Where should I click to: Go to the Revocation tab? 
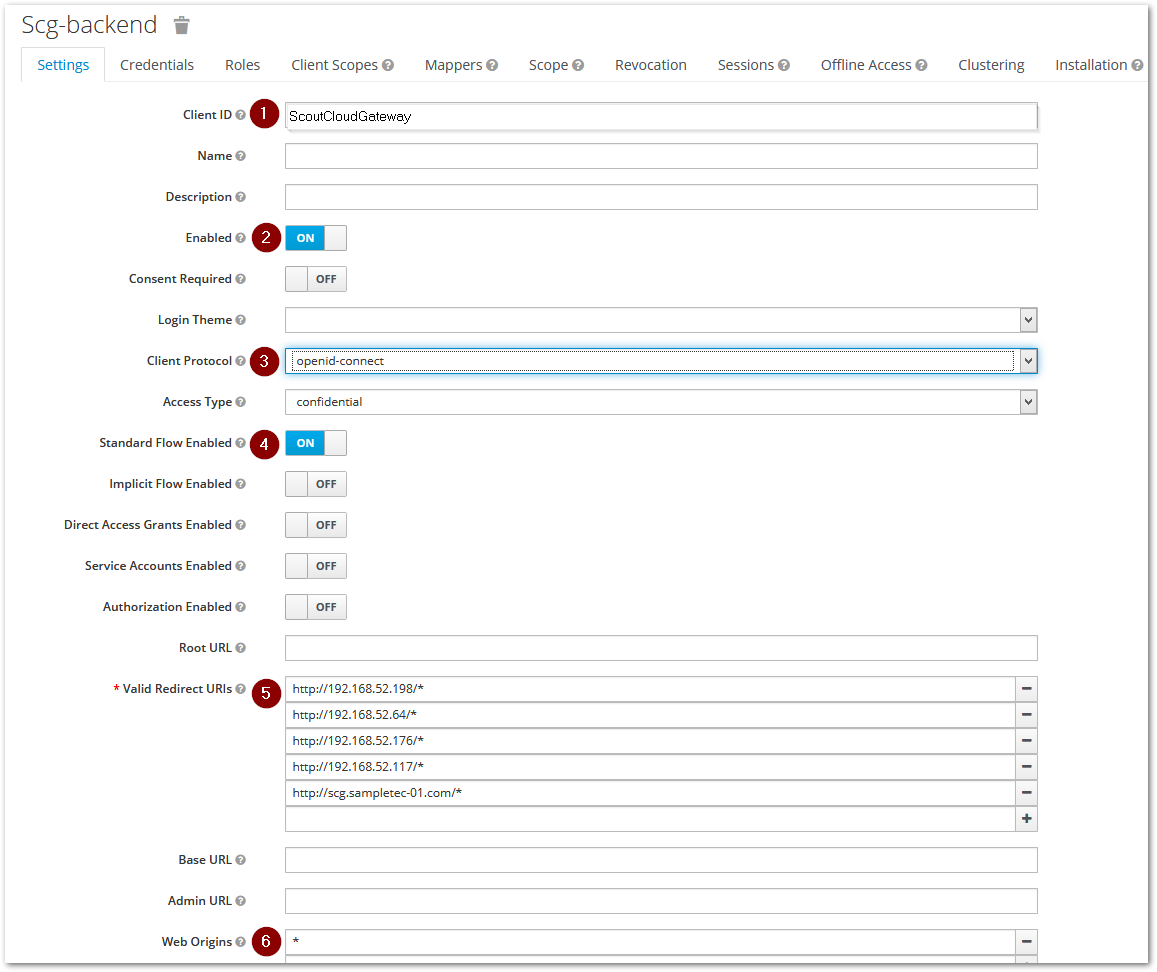[650, 65]
